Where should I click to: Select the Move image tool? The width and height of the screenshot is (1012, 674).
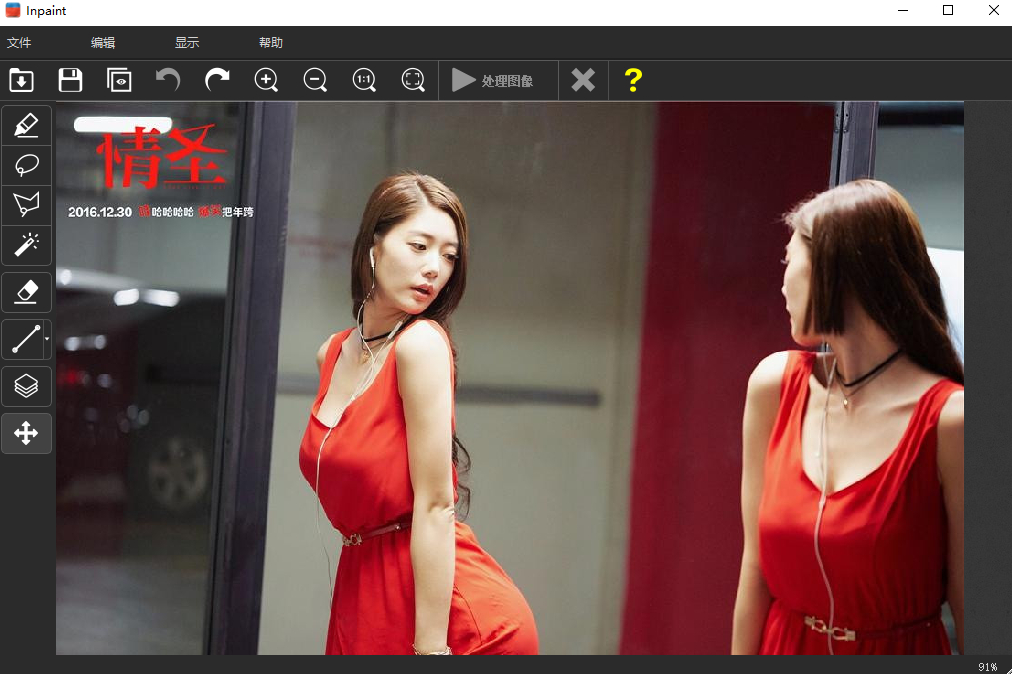point(26,433)
